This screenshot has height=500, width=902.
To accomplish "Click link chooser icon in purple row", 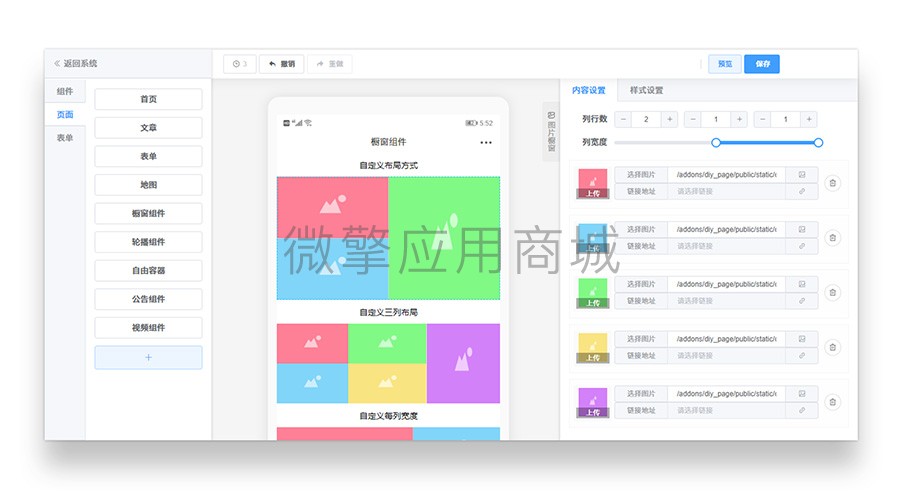I will pyautogui.click(x=802, y=410).
